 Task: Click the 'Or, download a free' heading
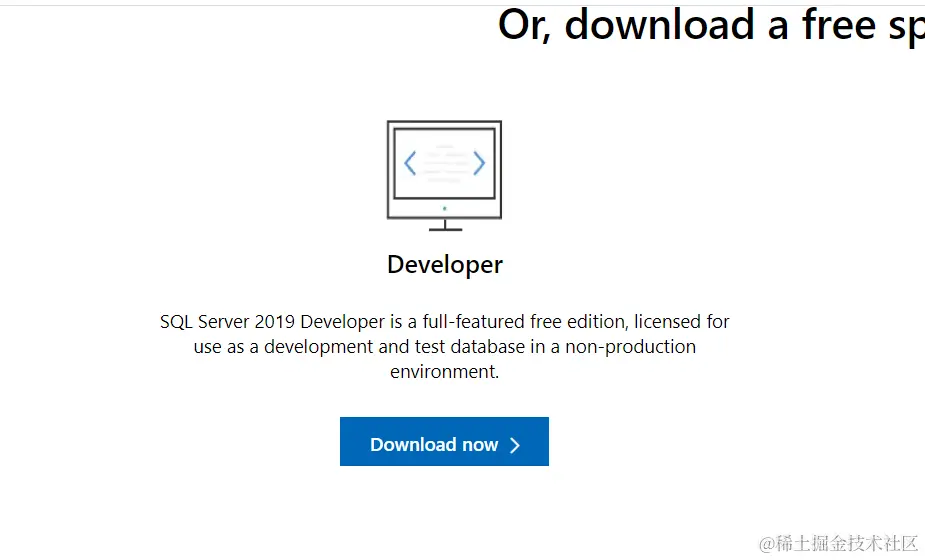pyautogui.click(x=711, y=26)
